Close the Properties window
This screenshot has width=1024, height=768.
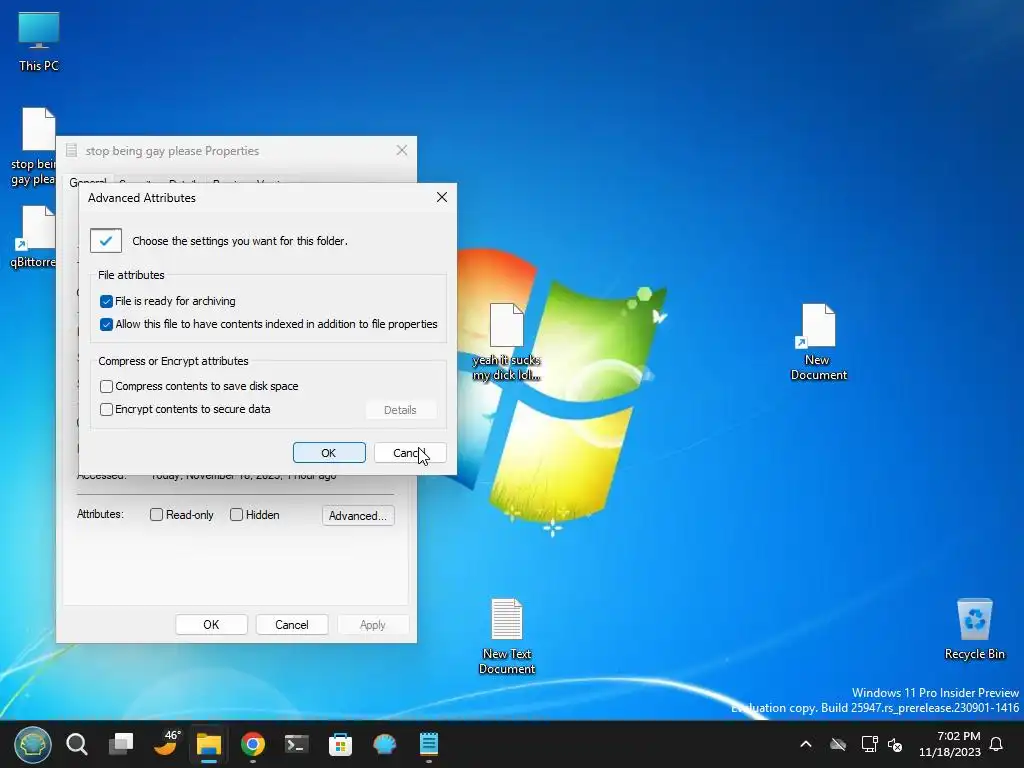coord(402,150)
